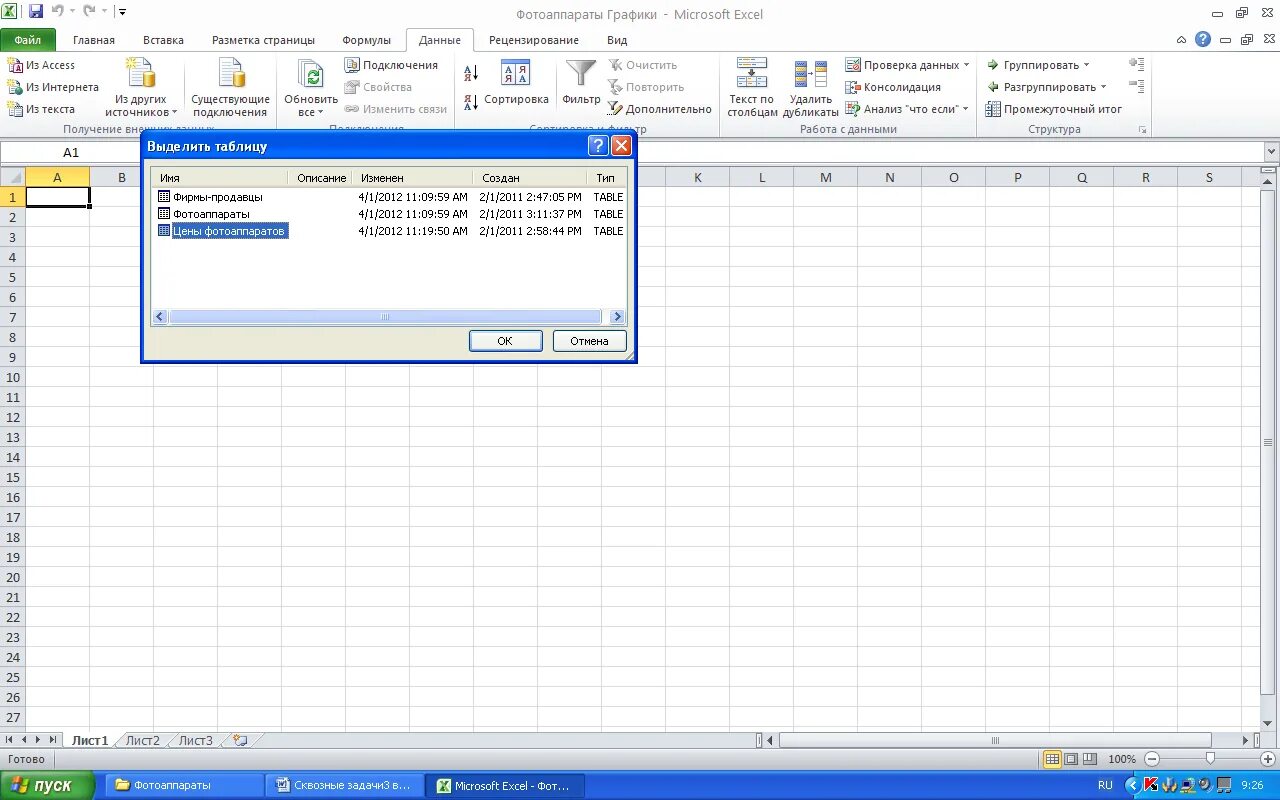Click zoom out minus button
This screenshot has height=800, width=1280.
point(1152,759)
